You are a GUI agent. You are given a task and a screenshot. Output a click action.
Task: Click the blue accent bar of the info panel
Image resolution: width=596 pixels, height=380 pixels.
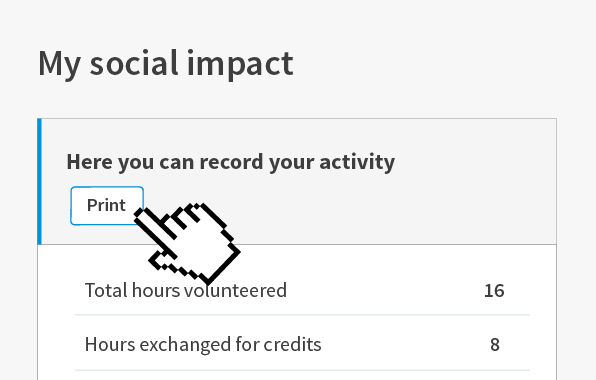39,181
